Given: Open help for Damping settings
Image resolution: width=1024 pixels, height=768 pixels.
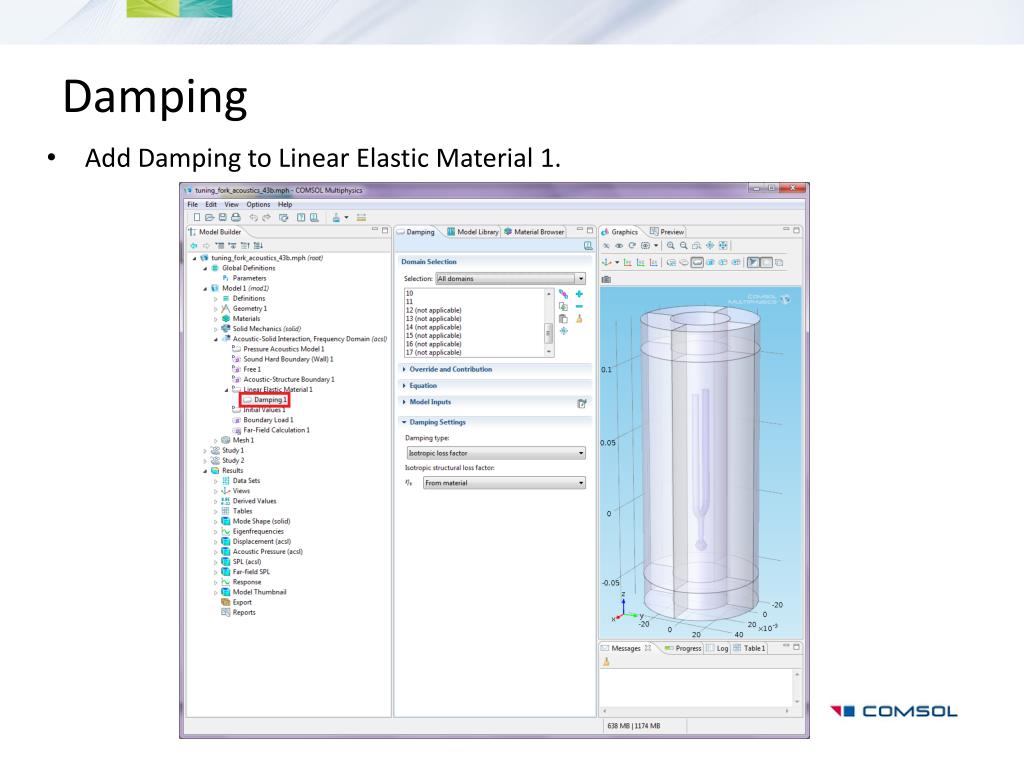Looking at the screenshot, I should [588, 246].
